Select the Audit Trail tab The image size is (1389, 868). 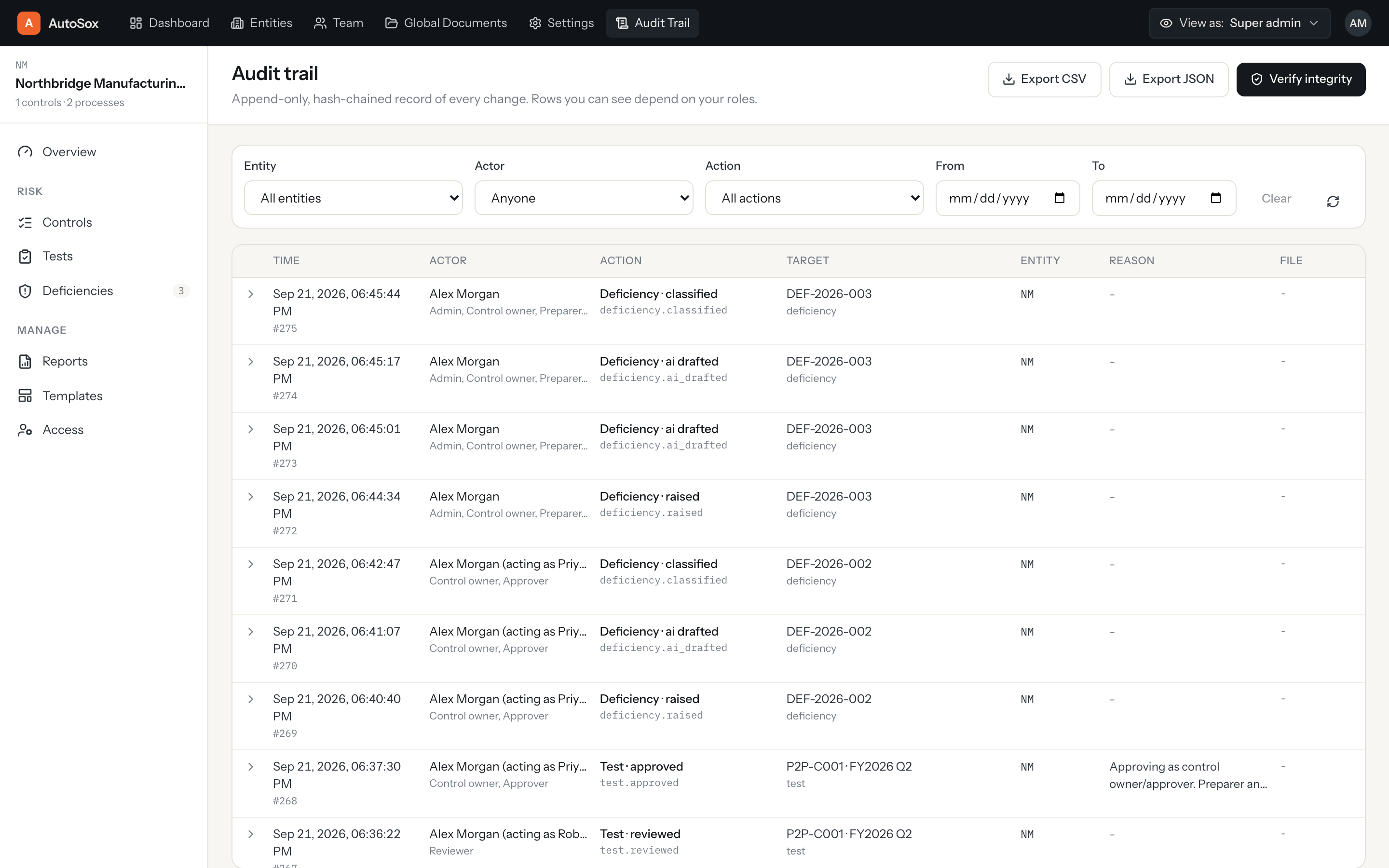653,23
